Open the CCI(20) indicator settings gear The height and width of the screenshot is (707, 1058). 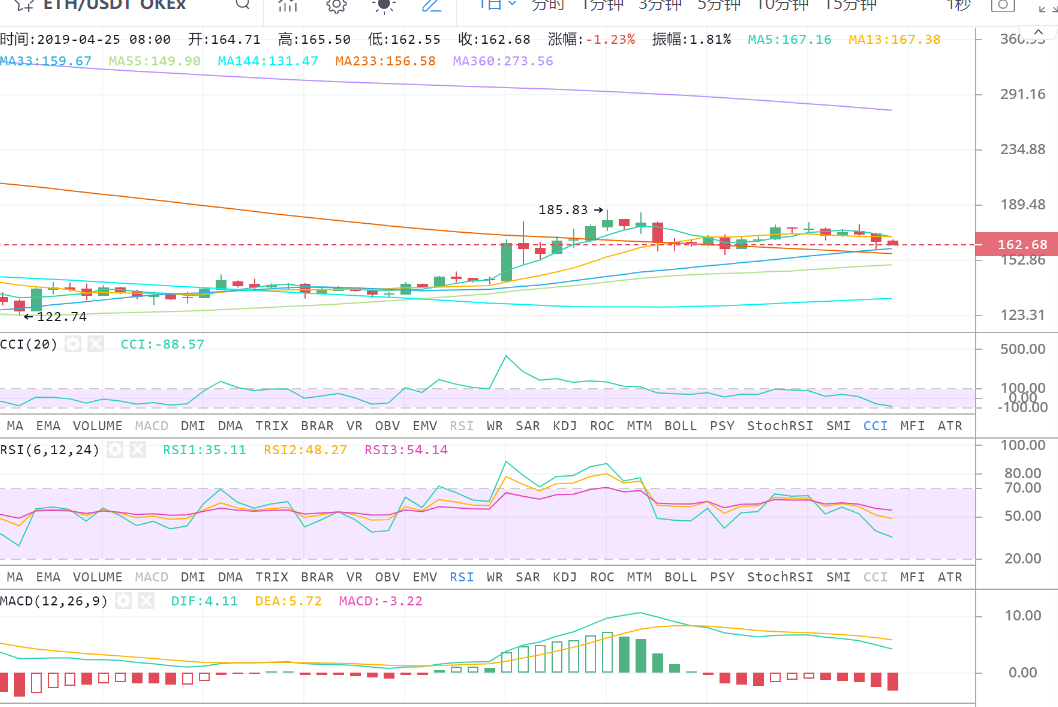[73, 344]
